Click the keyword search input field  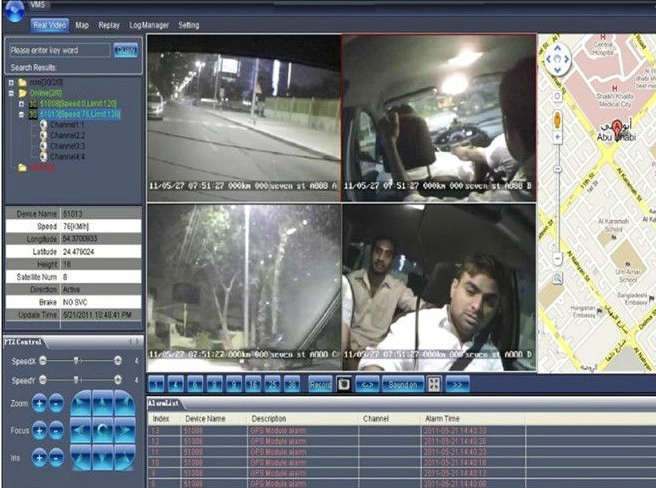point(59,50)
